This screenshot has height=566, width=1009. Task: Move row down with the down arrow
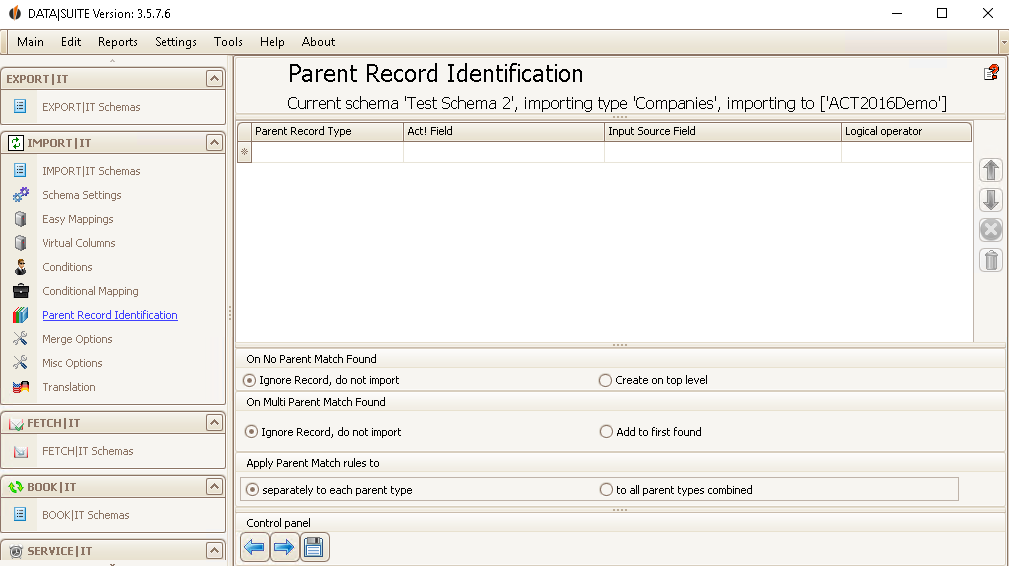pyautogui.click(x=991, y=200)
